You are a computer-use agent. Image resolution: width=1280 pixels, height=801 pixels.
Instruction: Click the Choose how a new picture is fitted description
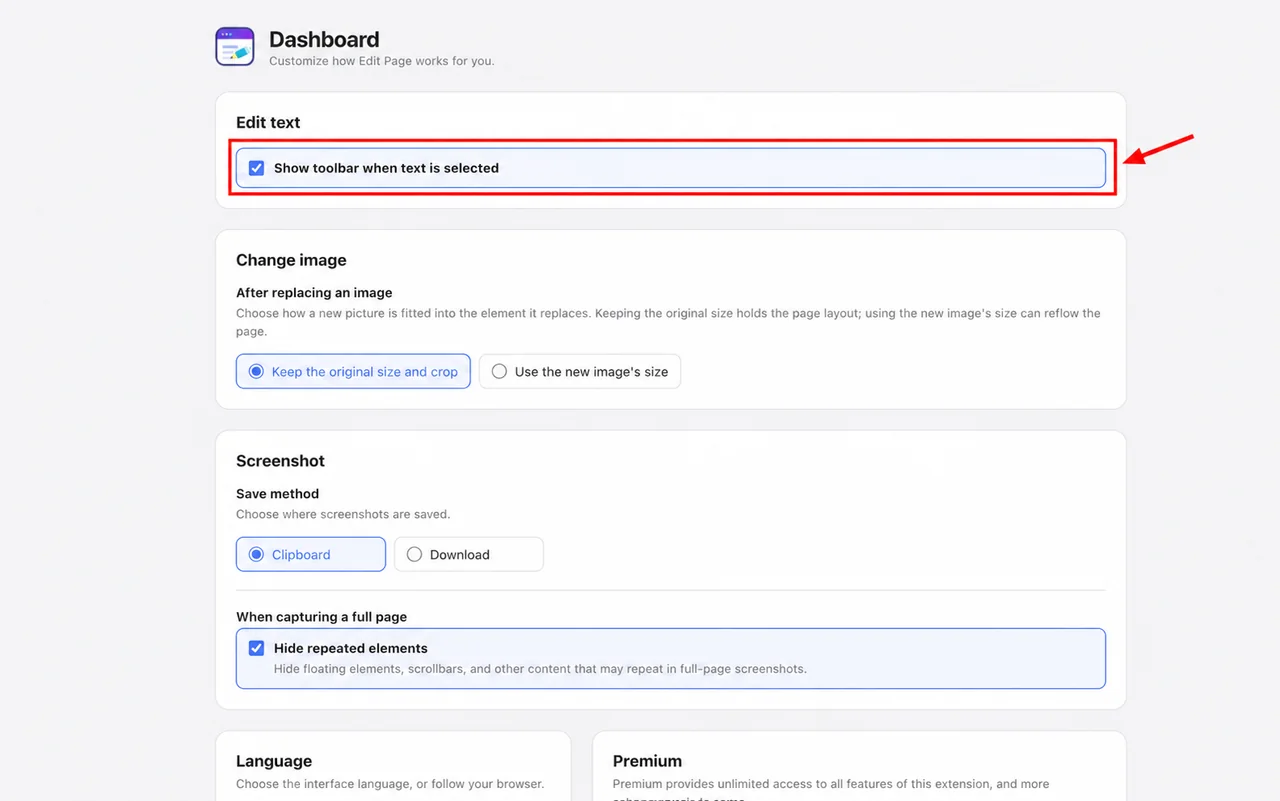coord(668,322)
